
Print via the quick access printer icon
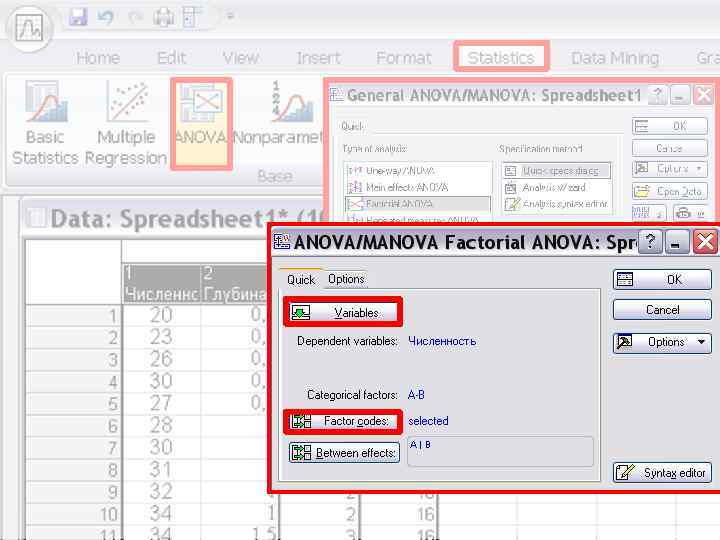[x=164, y=17]
